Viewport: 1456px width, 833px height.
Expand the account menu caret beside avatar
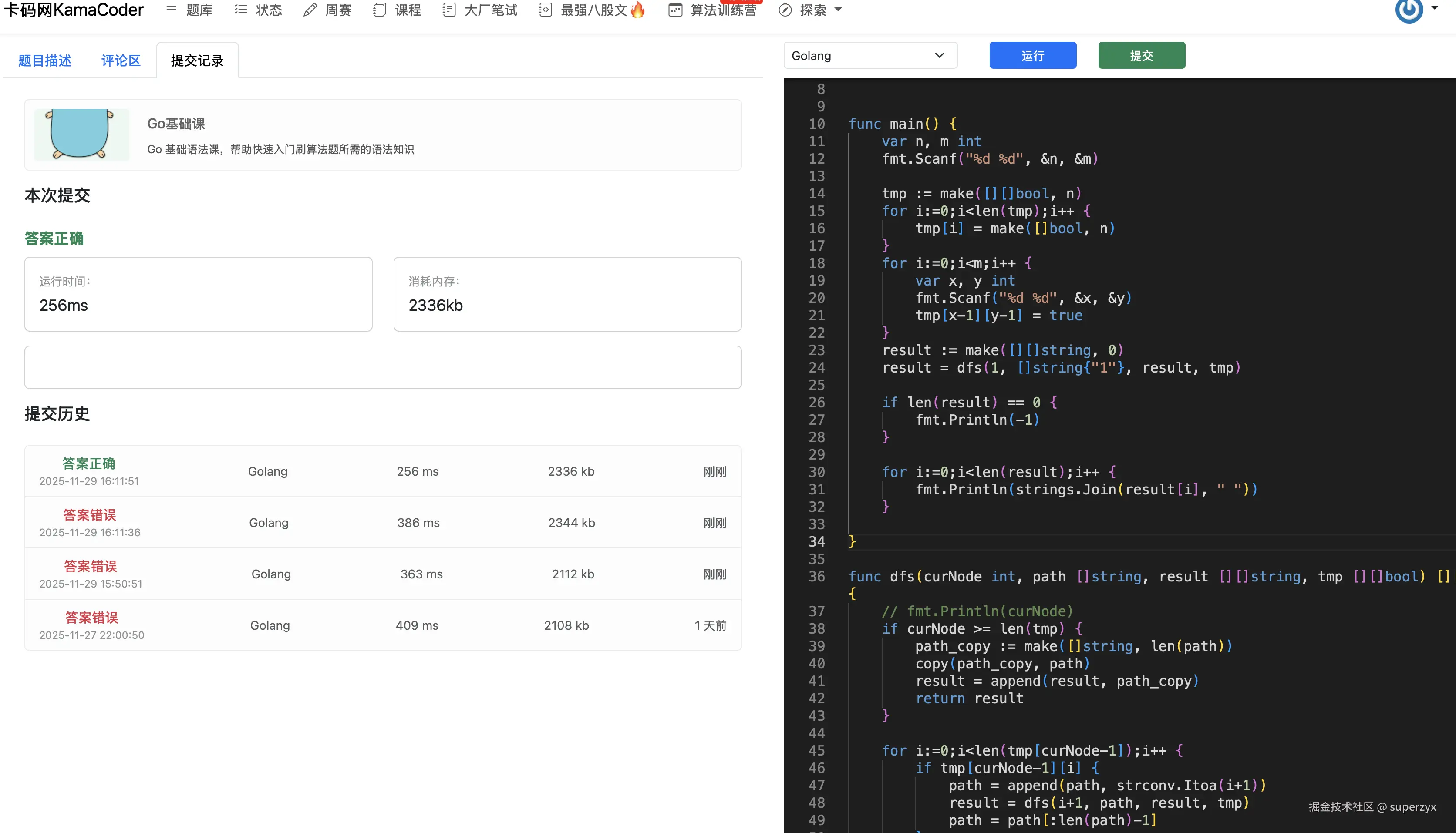tap(1435, 8)
